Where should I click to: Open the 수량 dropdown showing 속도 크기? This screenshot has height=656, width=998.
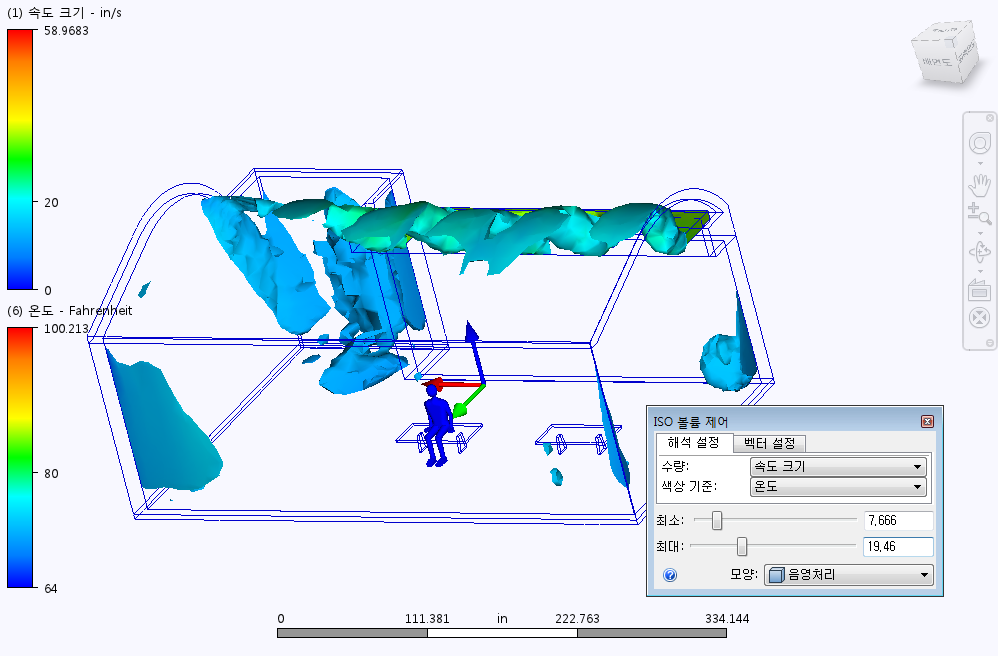(838, 466)
